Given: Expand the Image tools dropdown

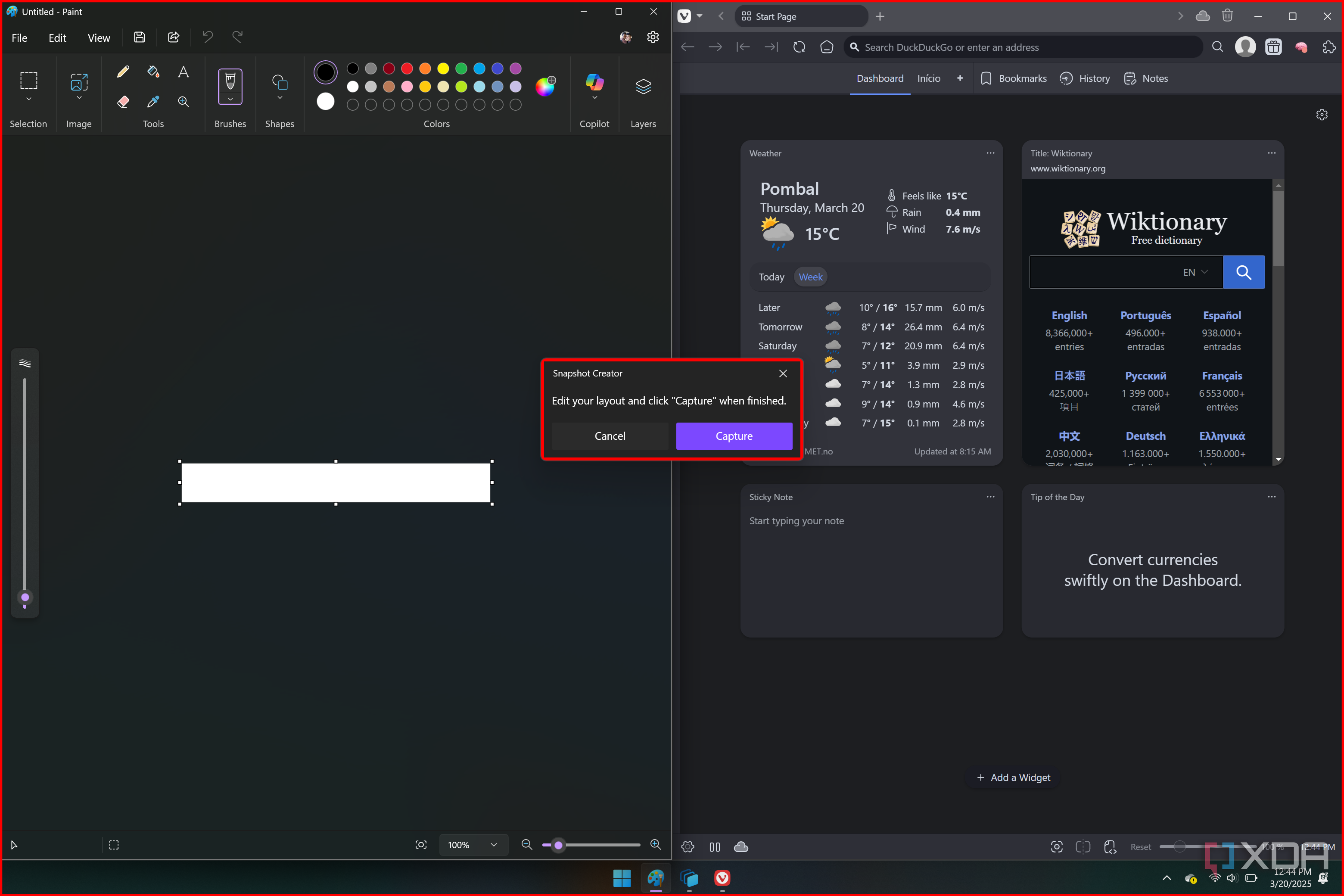Looking at the screenshot, I should (x=79, y=98).
